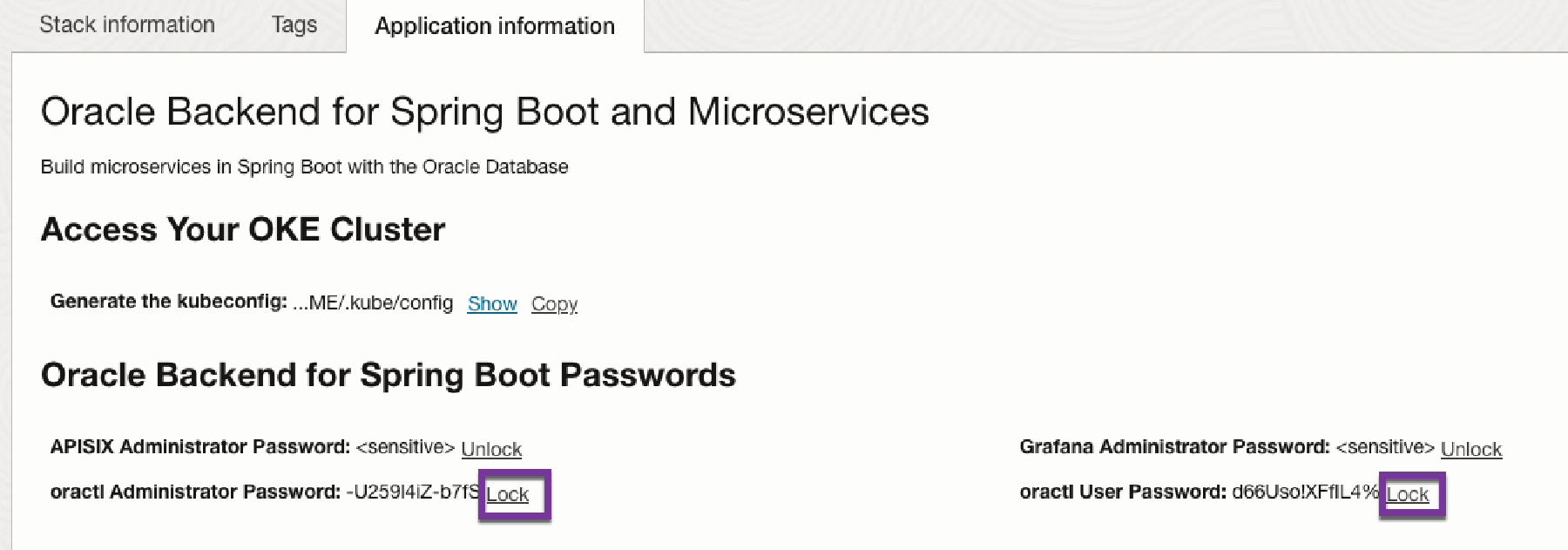This screenshot has width=1568, height=550.
Task: Click the oractl Administrator Password value
Action: (x=413, y=492)
